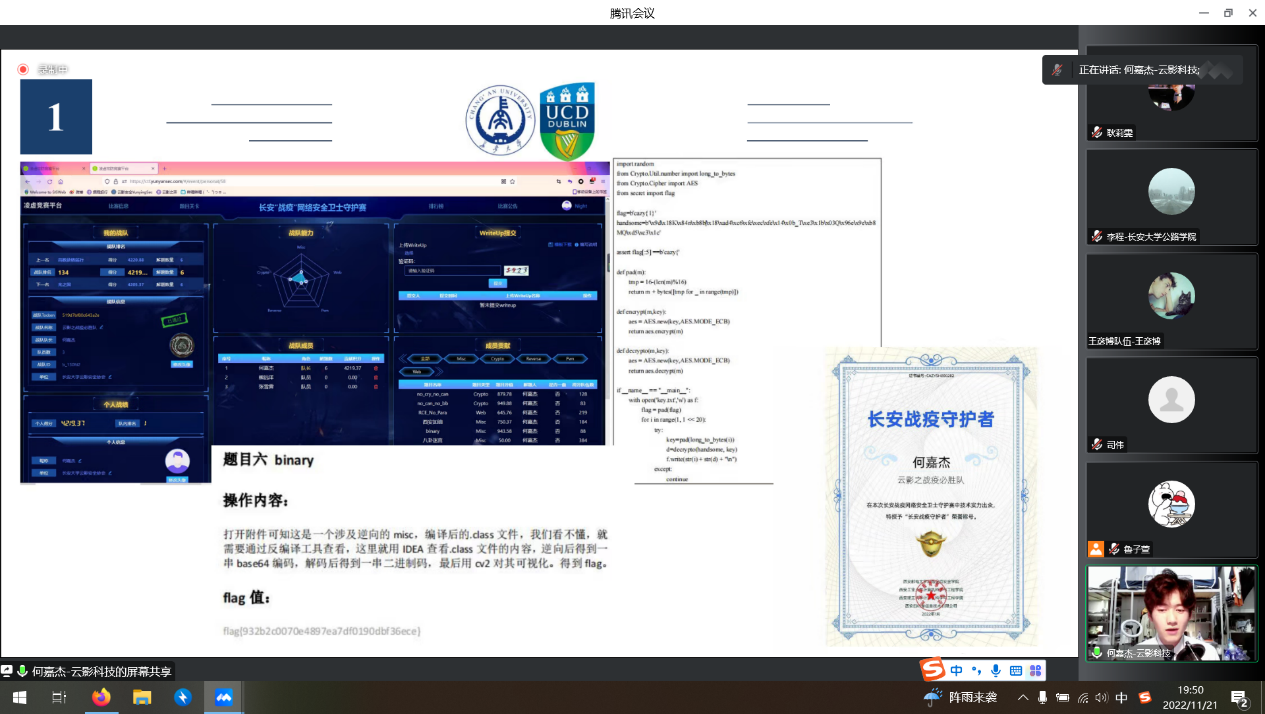Toggle punctuation mode on Sogou toolbar
The width and height of the screenshot is (1265, 714).
click(976, 670)
